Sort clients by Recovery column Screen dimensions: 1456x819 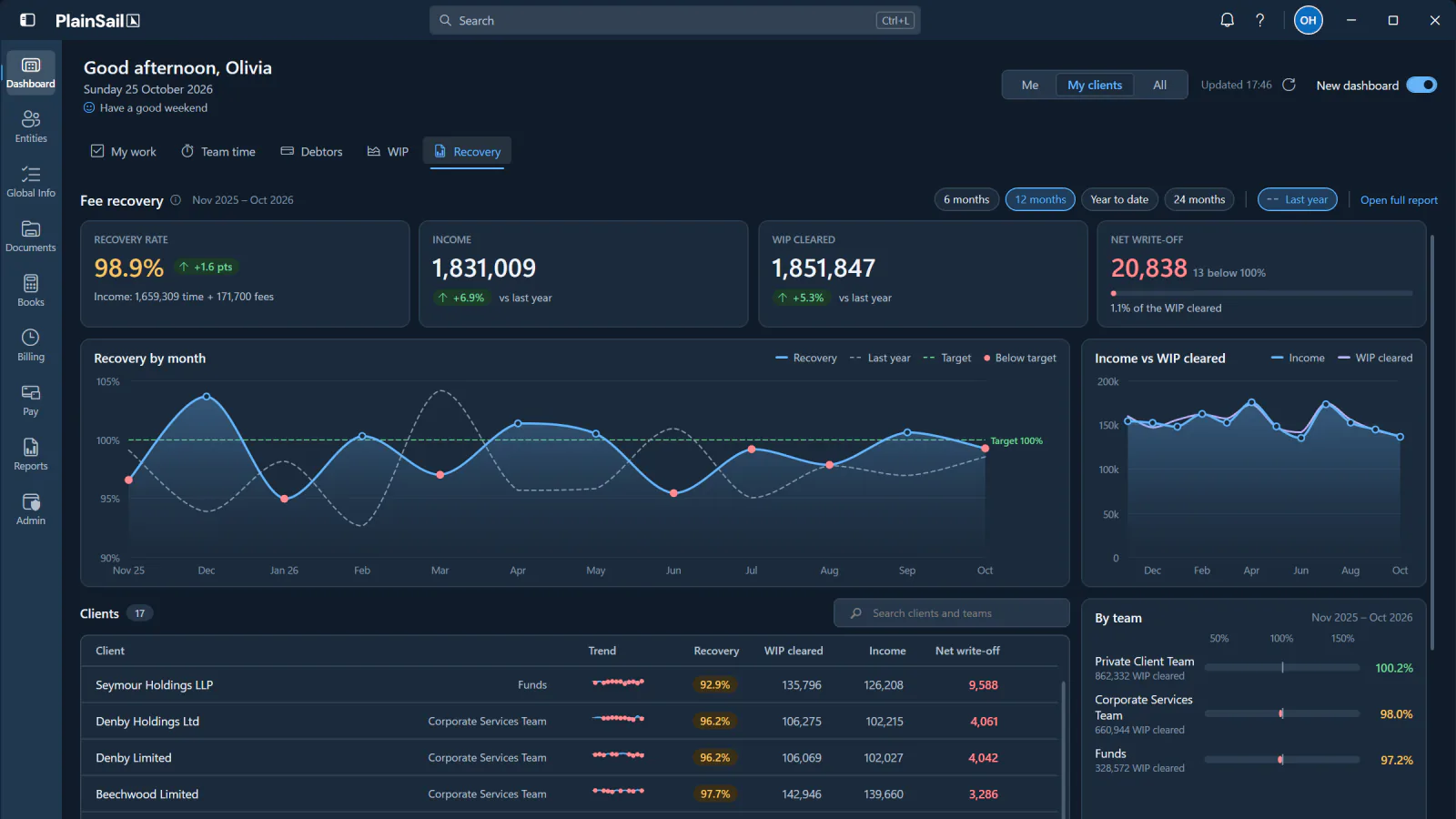click(x=716, y=651)
